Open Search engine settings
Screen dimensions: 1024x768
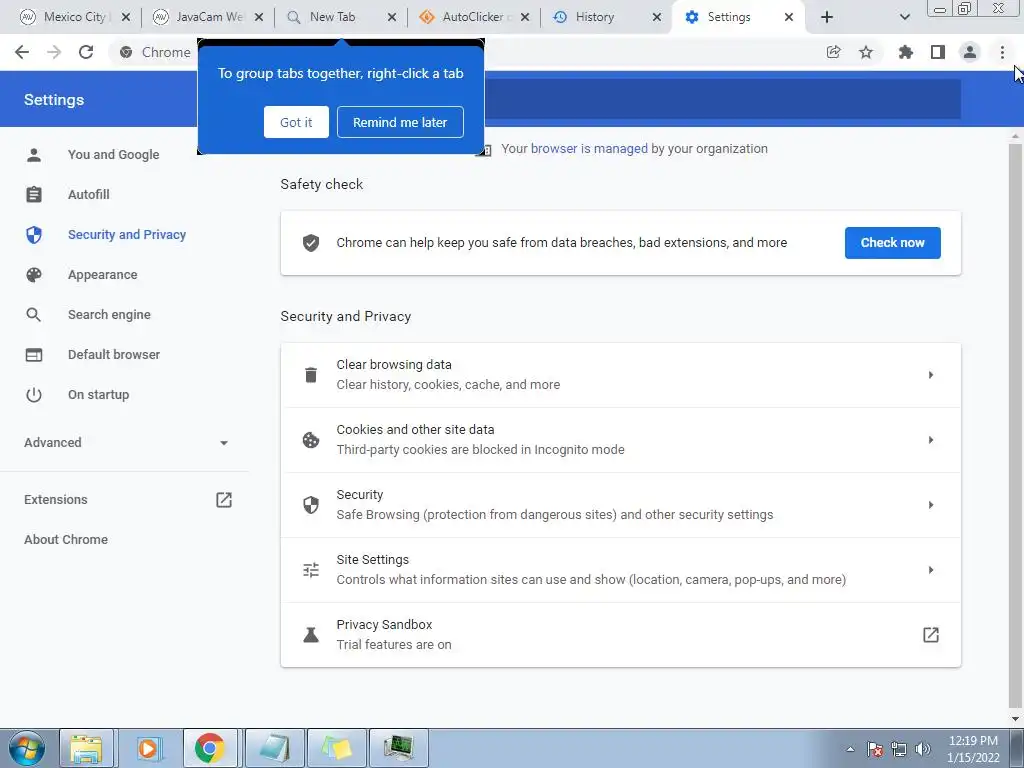[x=109, y=315]
